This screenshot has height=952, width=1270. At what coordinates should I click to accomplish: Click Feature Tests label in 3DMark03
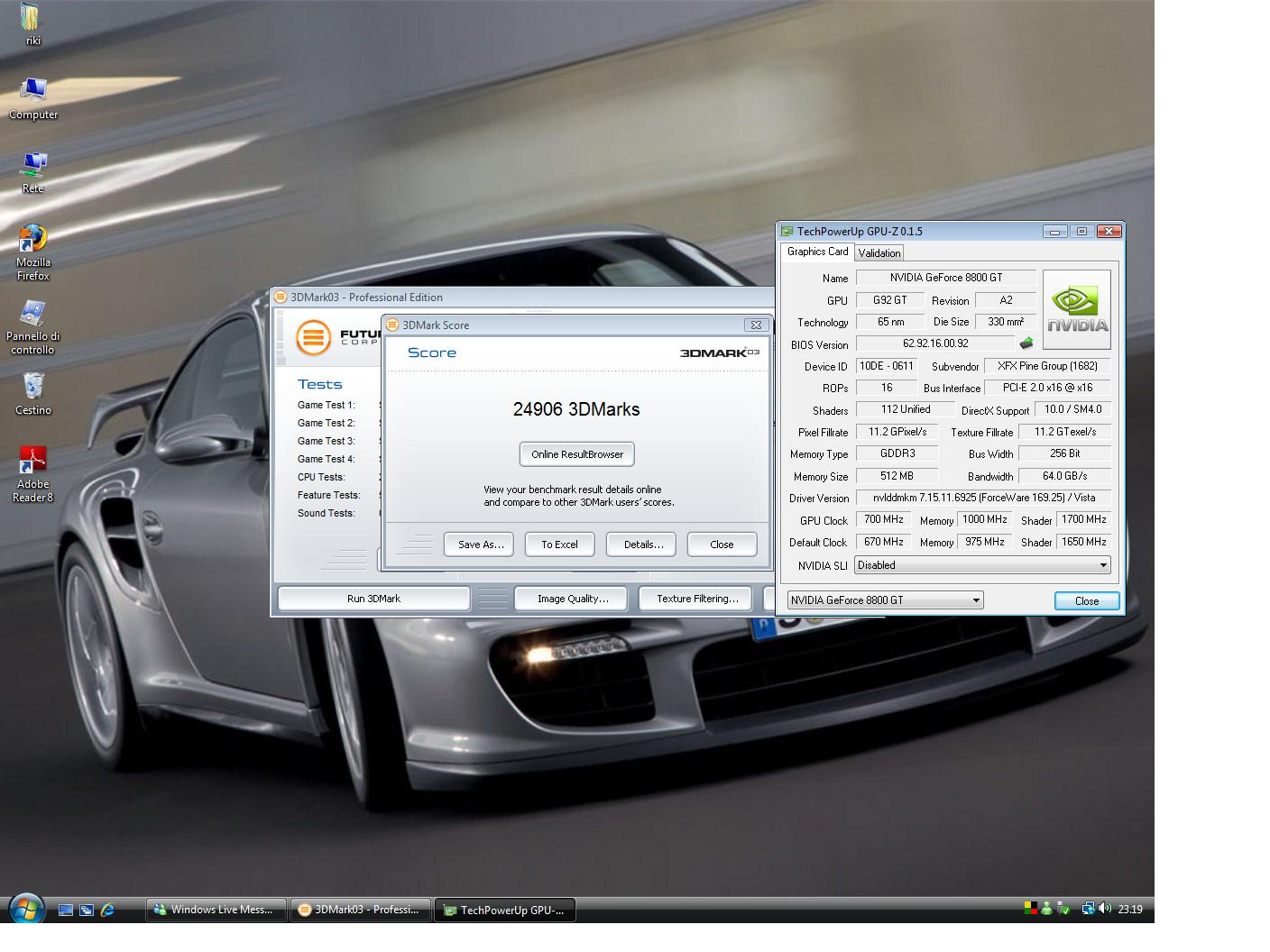(x=329, y=495)
